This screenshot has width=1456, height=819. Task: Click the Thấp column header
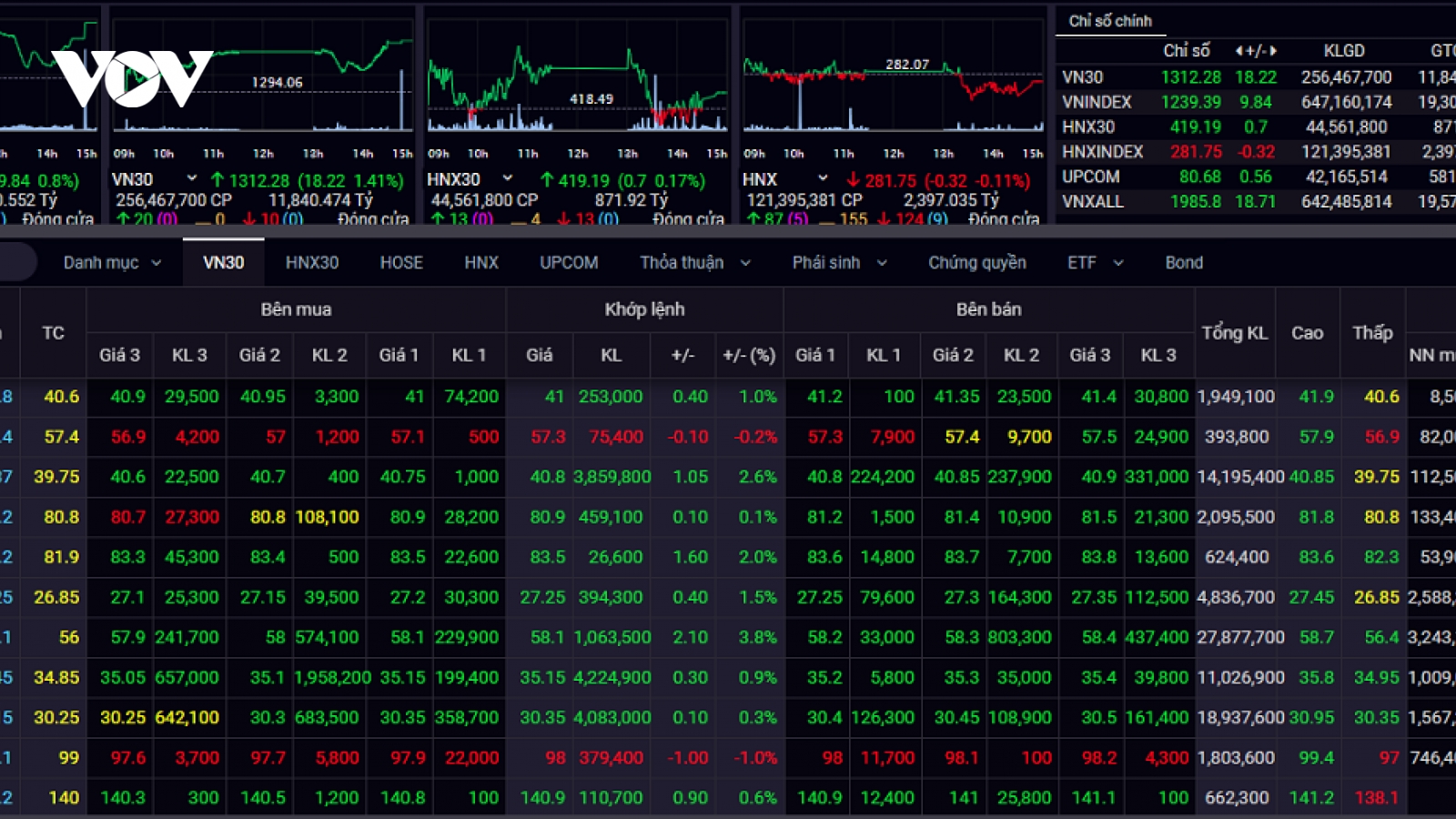click(1372, 333)
